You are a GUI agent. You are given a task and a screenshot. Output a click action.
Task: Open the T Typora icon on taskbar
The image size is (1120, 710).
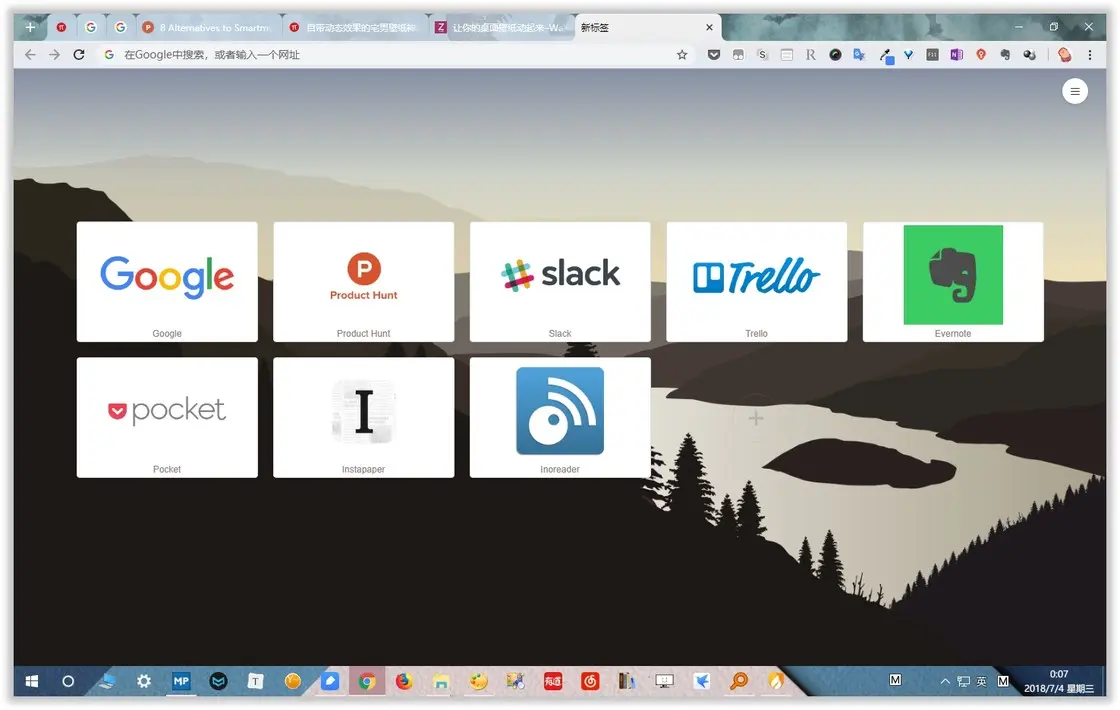click(x=255, y=681)
